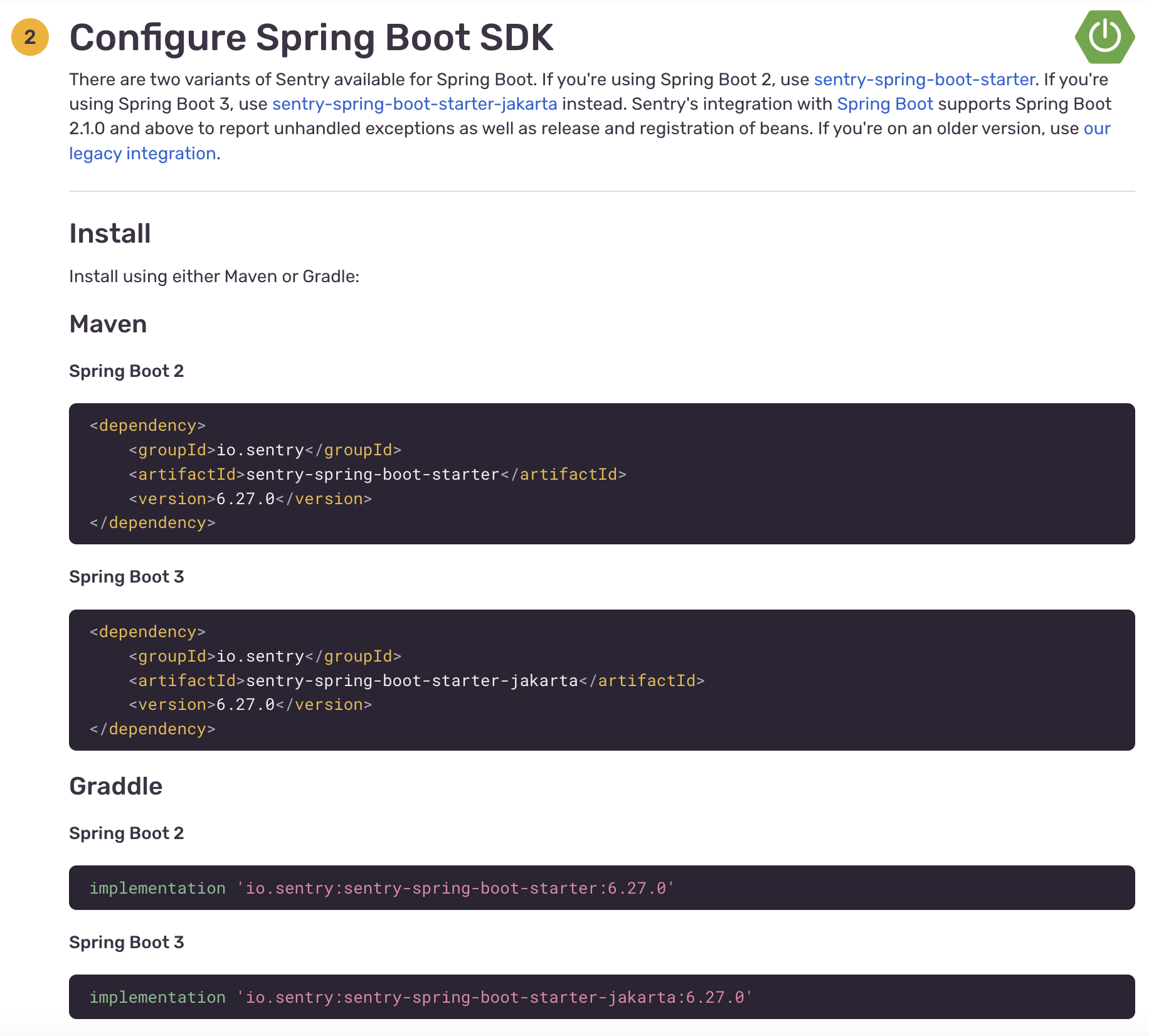Open the sentry-spring-boot-starter-jakarta link

tap(415, 104)
